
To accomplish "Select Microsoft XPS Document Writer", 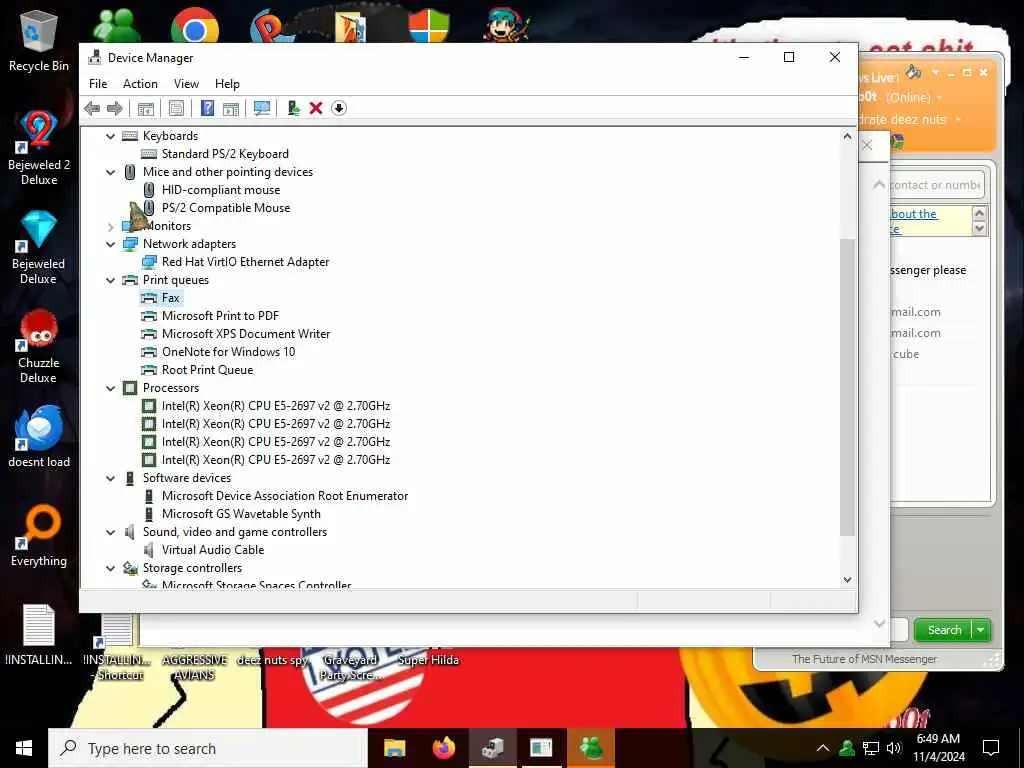I will [246, 334].
